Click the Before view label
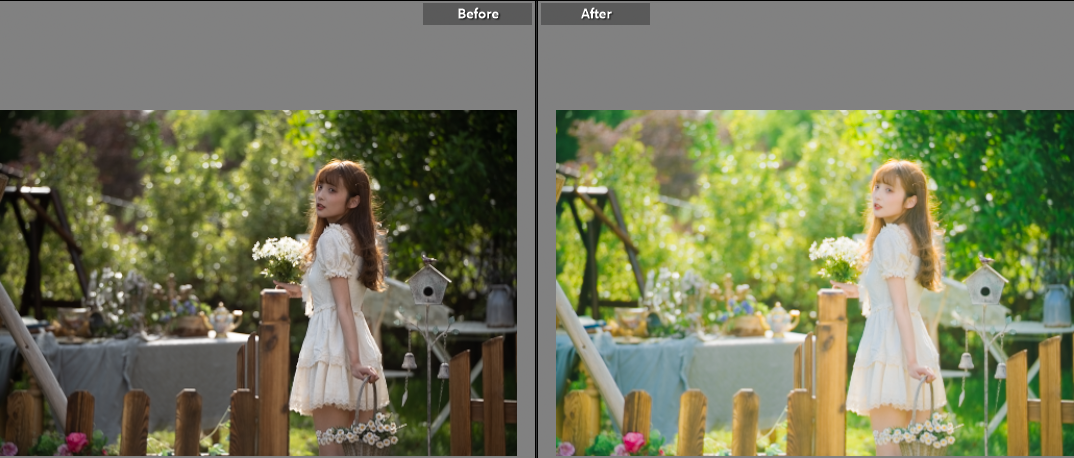The height and width of the screenshot is (458, 1074). pyautogui.click(x=477, y=14)
